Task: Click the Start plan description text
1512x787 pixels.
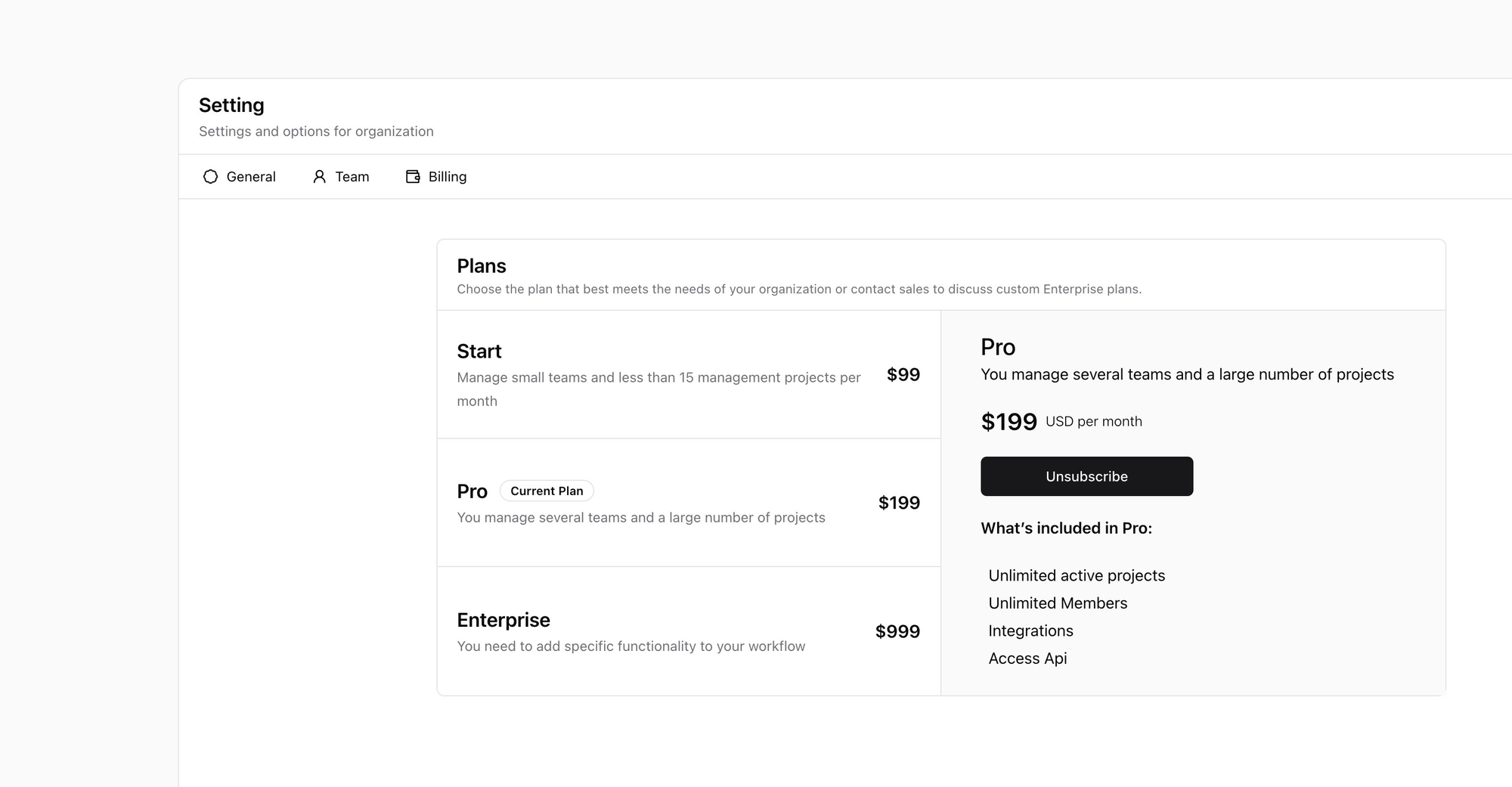Action: 658,389
